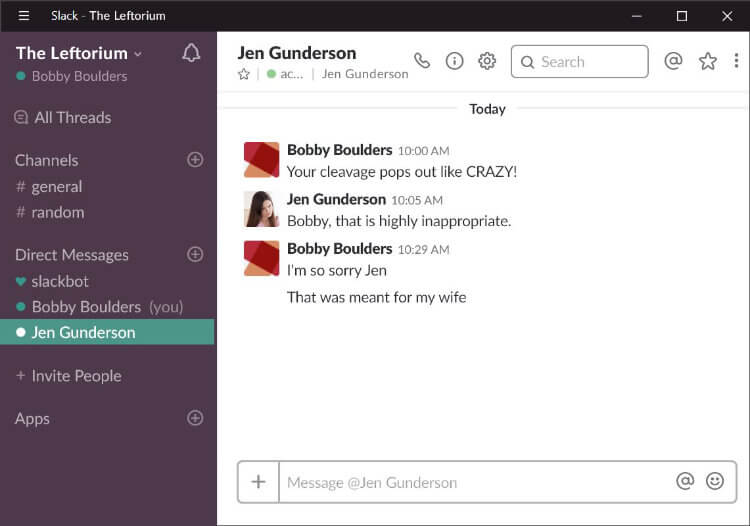Screen dimensions: 750x526
Task: Open emoji picker in message box
Action: click(x=715, y=481)
